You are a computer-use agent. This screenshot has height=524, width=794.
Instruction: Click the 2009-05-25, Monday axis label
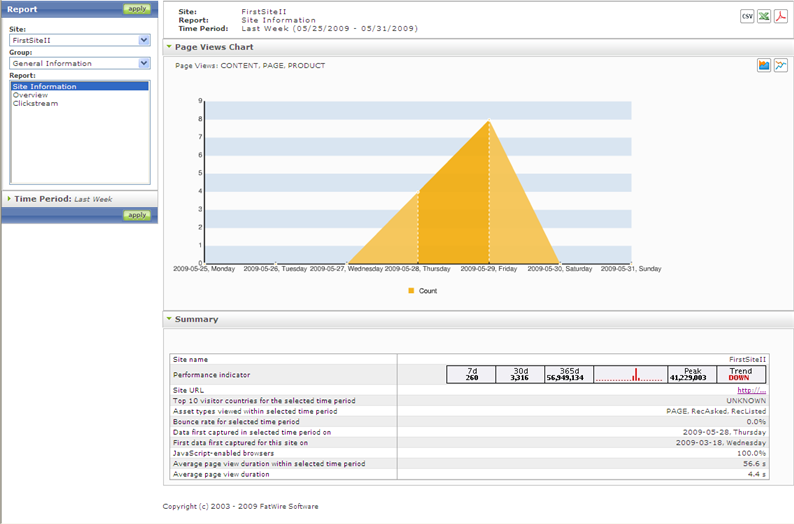click(204, 269)
